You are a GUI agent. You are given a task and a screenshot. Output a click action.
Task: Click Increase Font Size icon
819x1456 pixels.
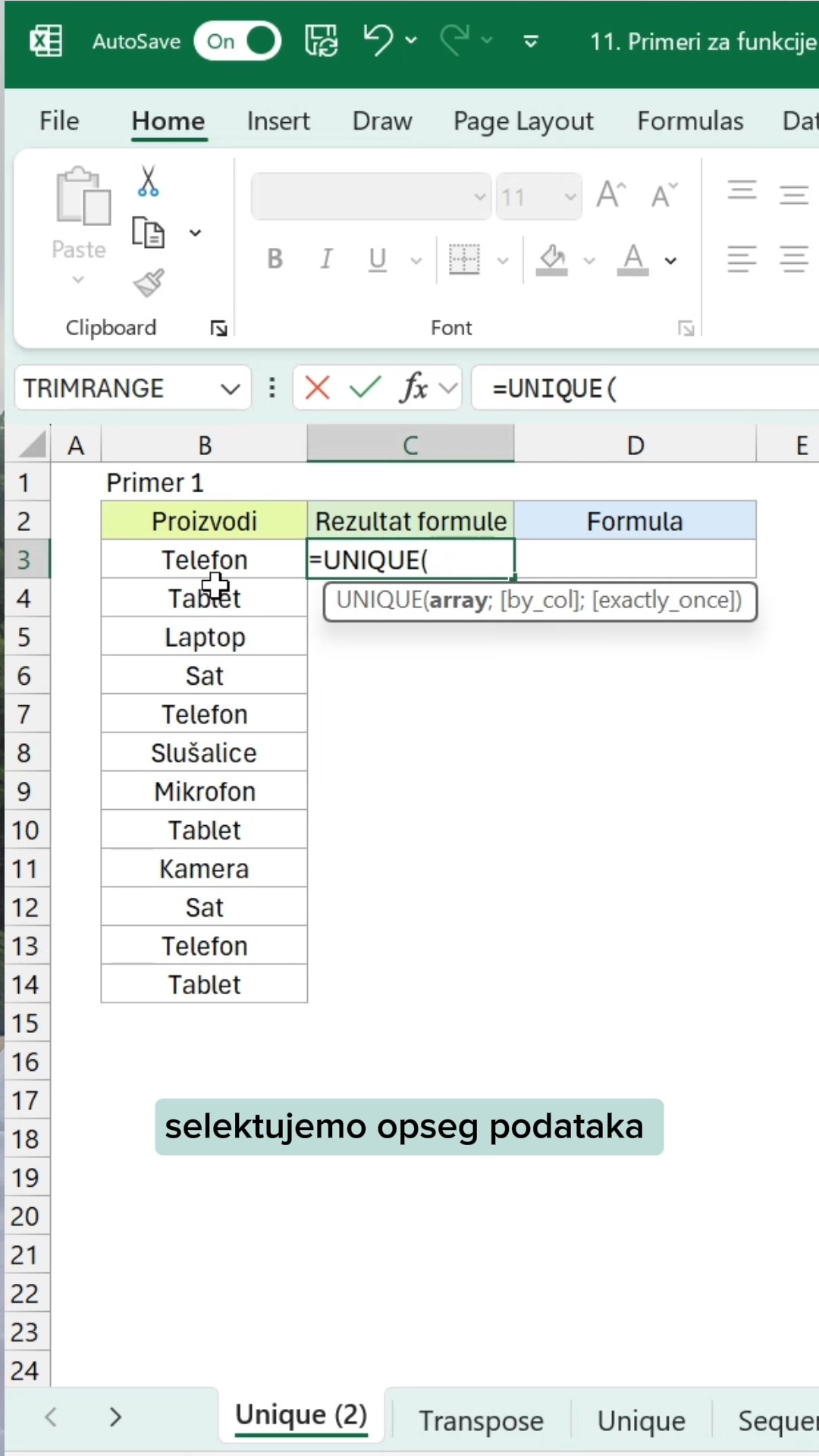point(611,196)
